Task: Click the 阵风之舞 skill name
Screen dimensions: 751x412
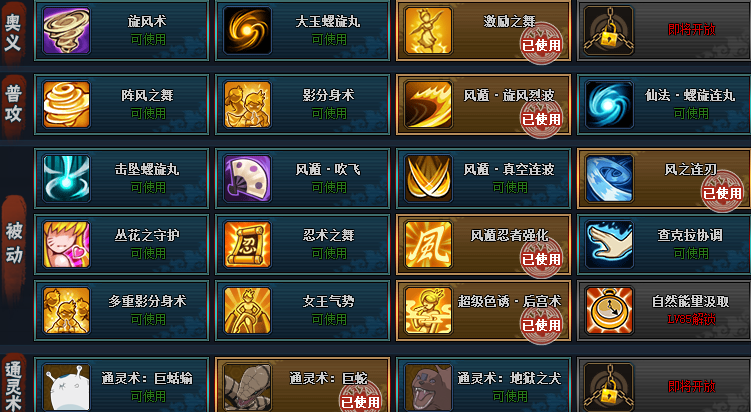Action: [147, 95]
